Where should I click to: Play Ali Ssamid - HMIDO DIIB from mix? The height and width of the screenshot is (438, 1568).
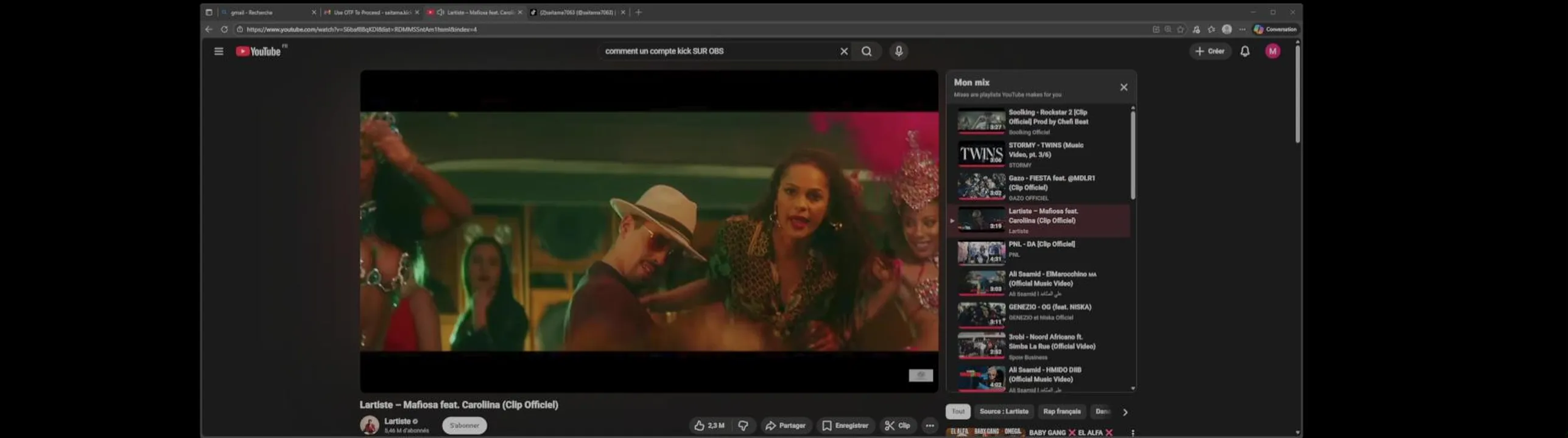[x=1039, y=378]
